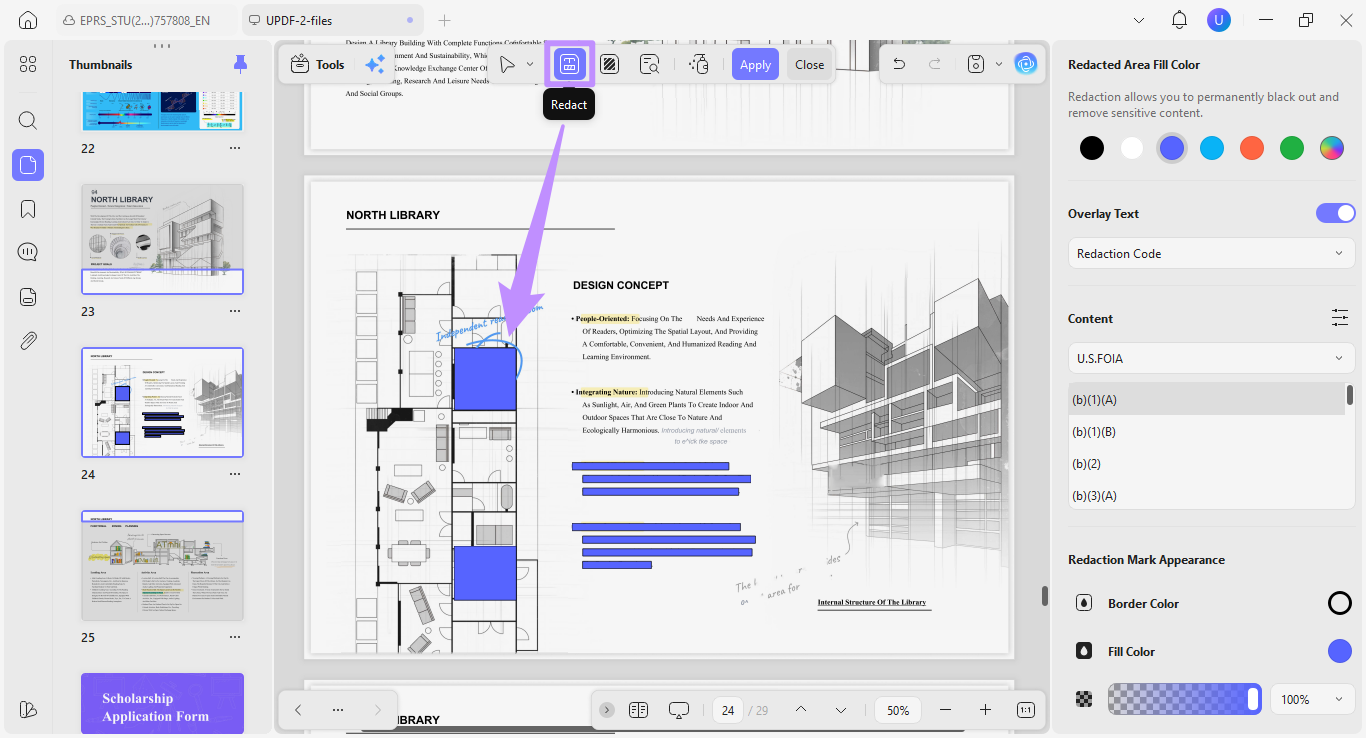Click the UPDF AI sparkle icon
Screen dimensions: 1366x738
pos(375,65)
